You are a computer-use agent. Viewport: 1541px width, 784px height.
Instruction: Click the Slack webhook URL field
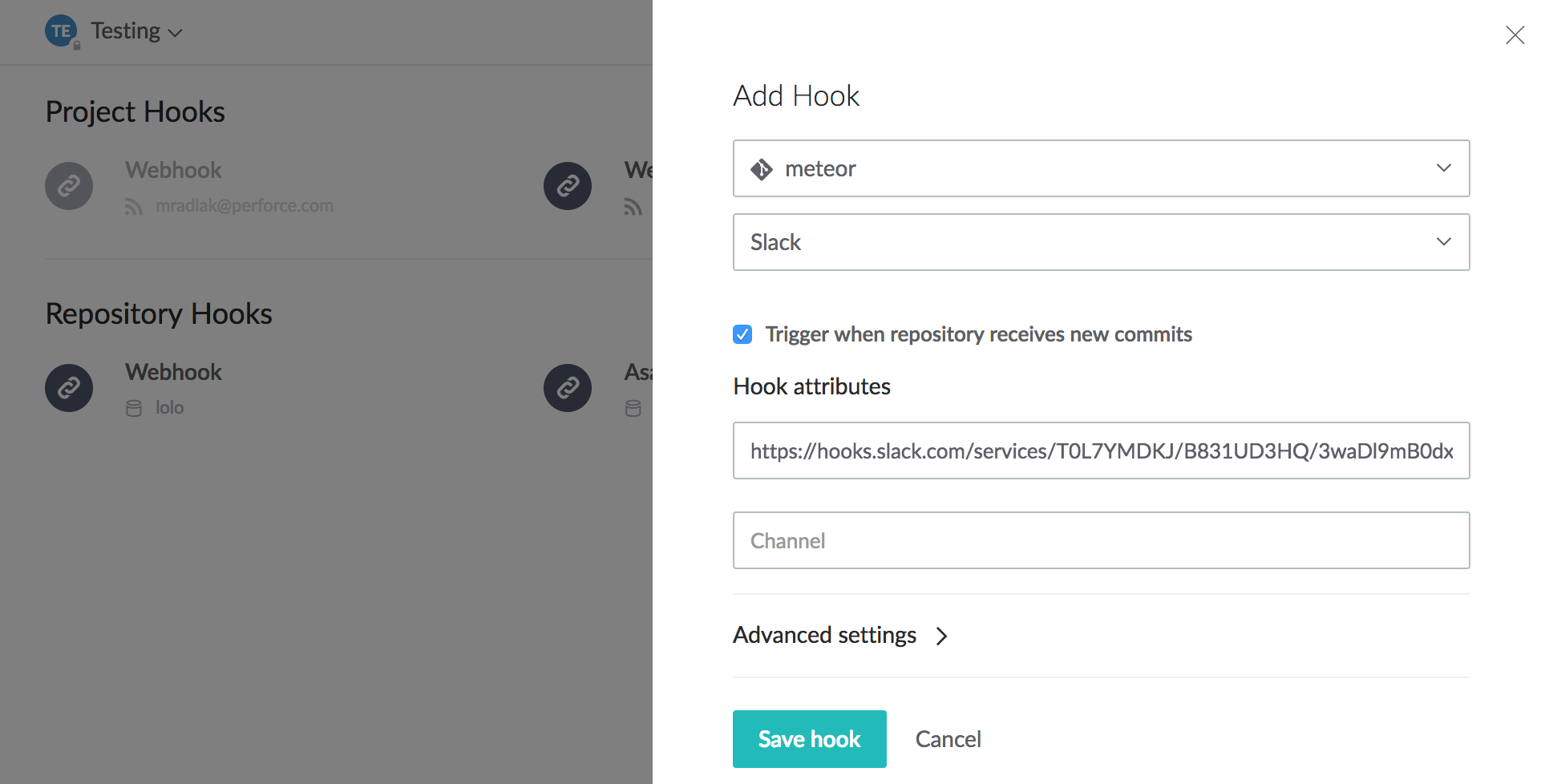tap(1100, 451)
